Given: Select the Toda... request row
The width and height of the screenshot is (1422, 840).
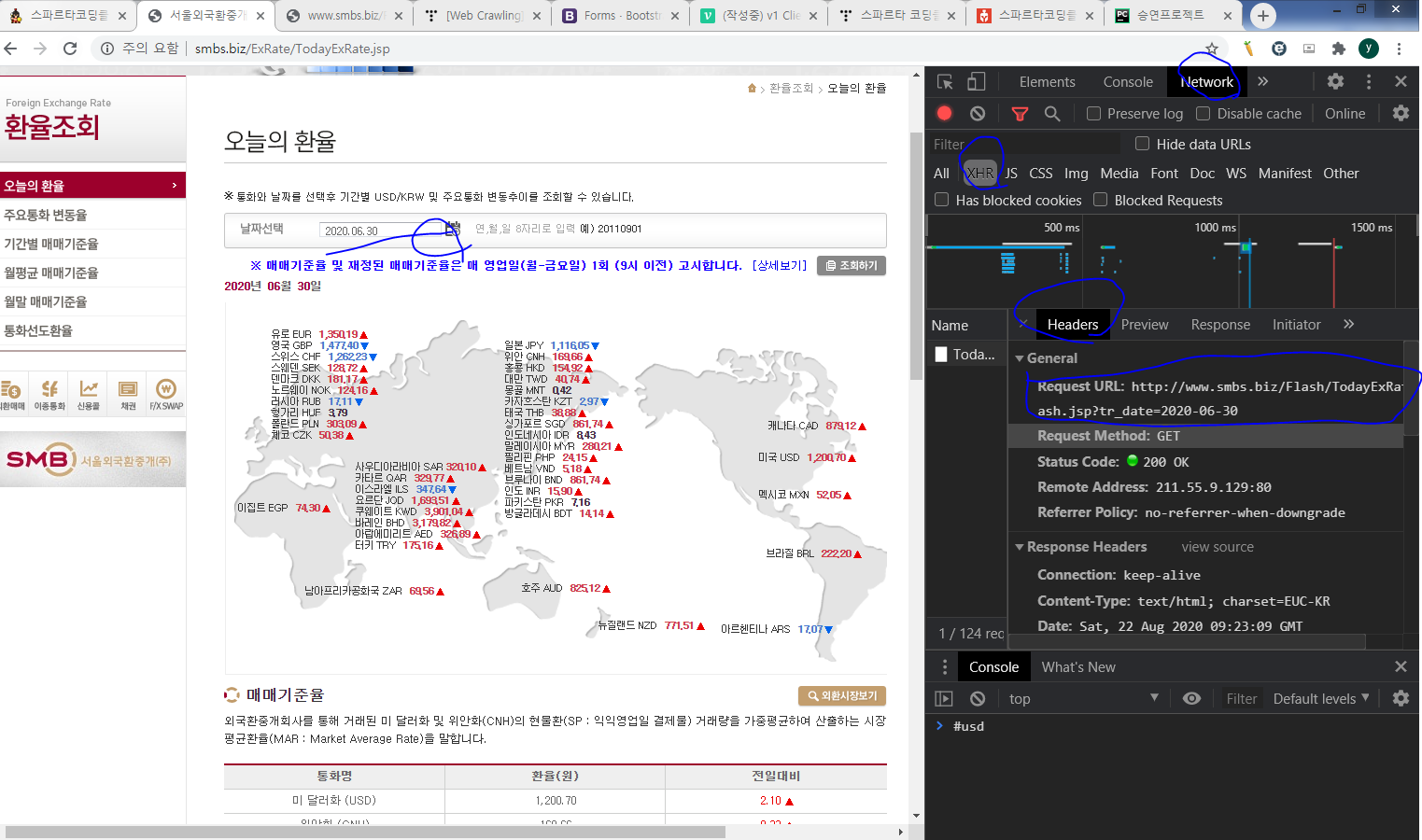Looking at the screenshot, I should pyautogui.click(x=967, y=355).
